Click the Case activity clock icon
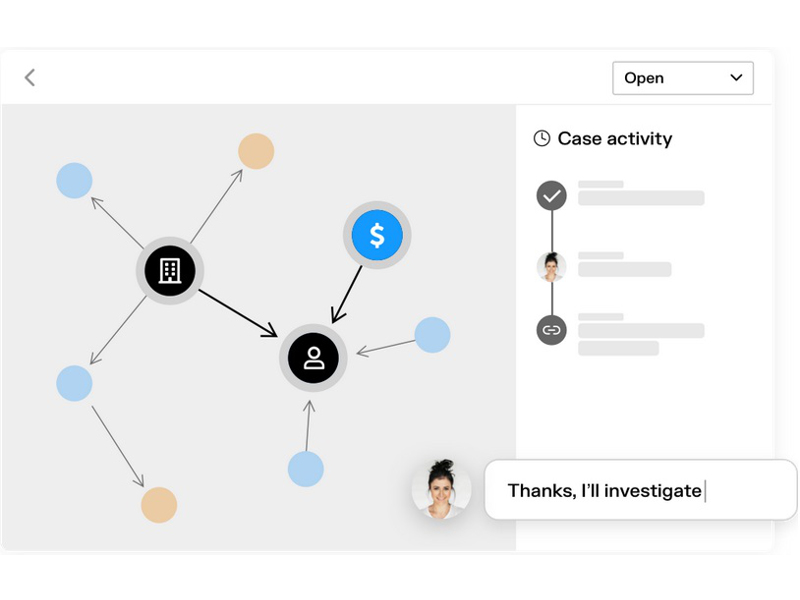This screenshot has height=600, width=800. point(542,139)
